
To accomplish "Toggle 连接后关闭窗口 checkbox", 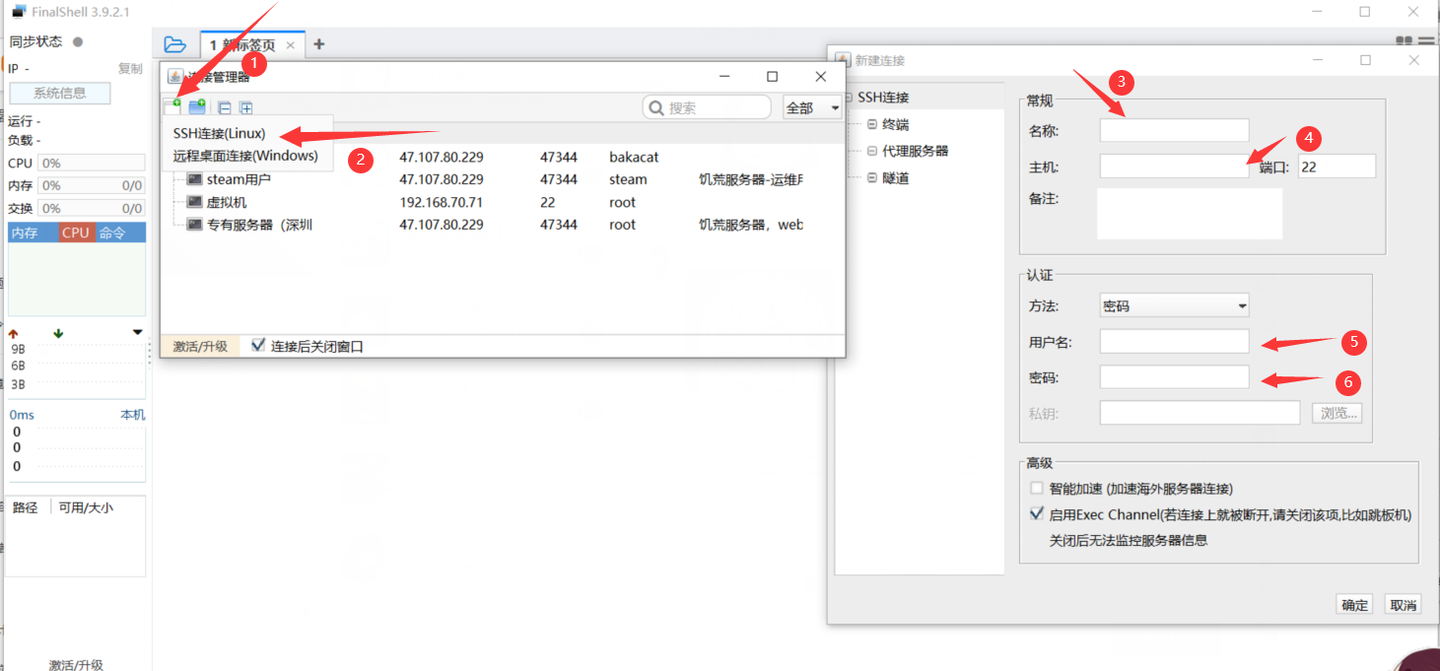I will tap(258, 345).
